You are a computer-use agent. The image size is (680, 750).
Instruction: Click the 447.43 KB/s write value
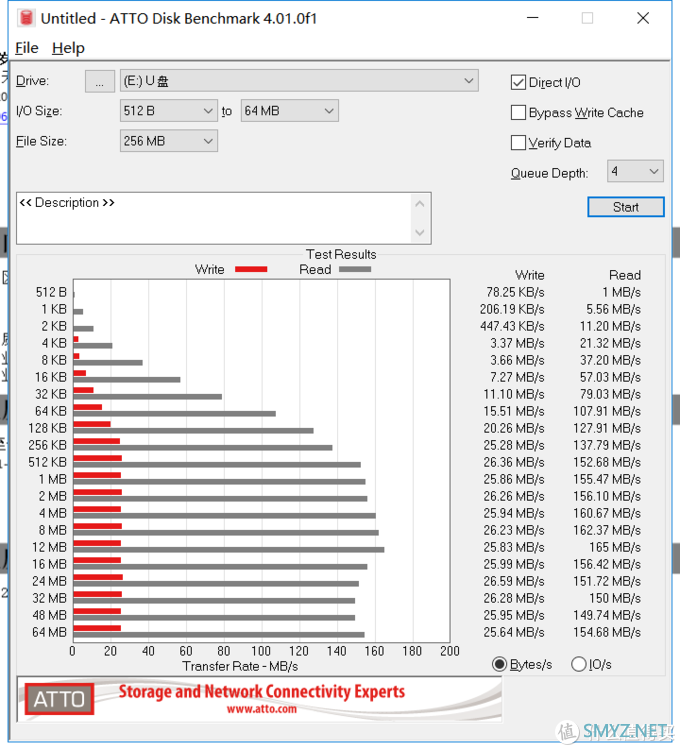512,326
